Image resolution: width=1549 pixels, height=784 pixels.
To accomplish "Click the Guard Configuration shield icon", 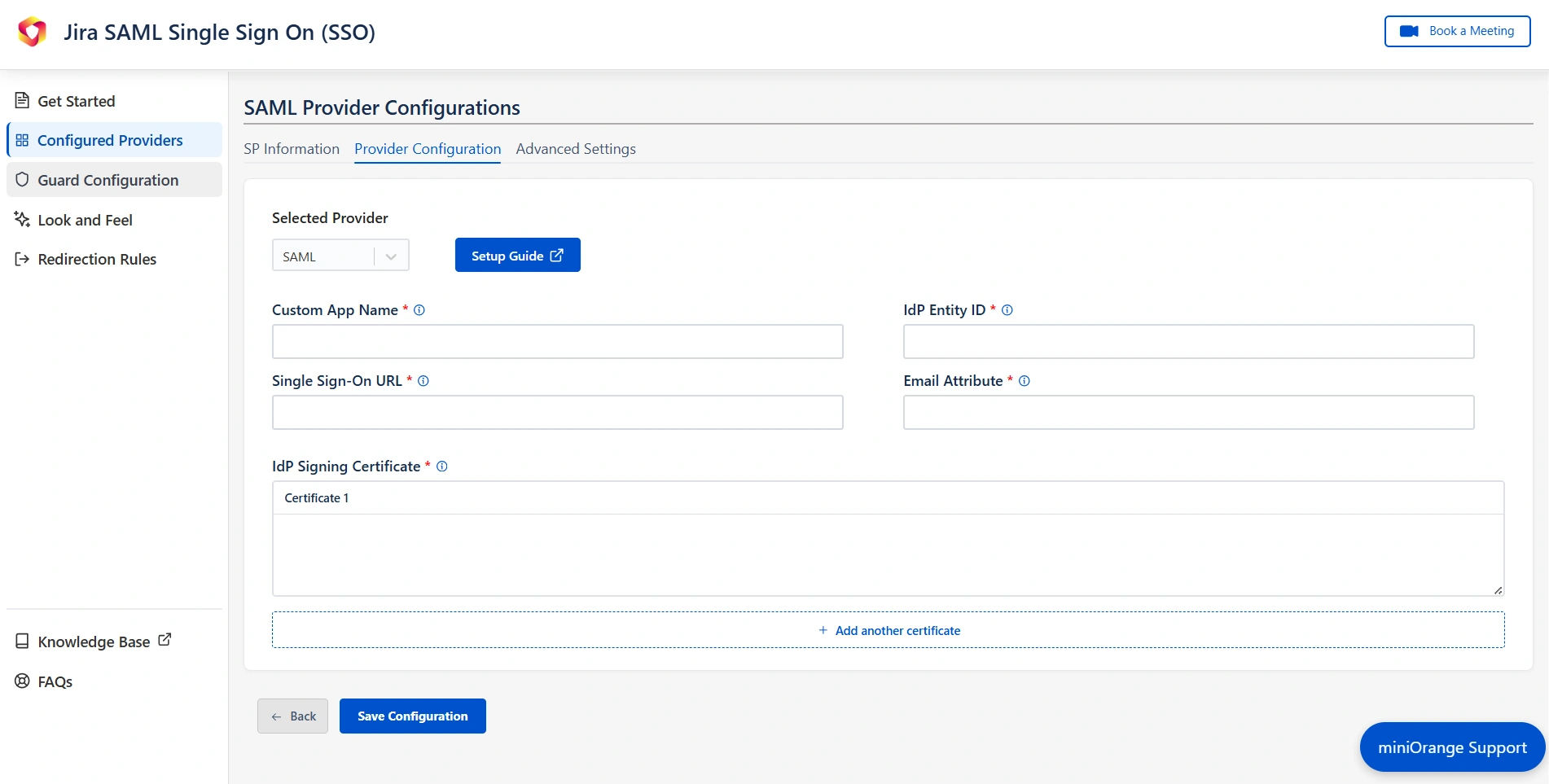I will [x=22, y=180].
